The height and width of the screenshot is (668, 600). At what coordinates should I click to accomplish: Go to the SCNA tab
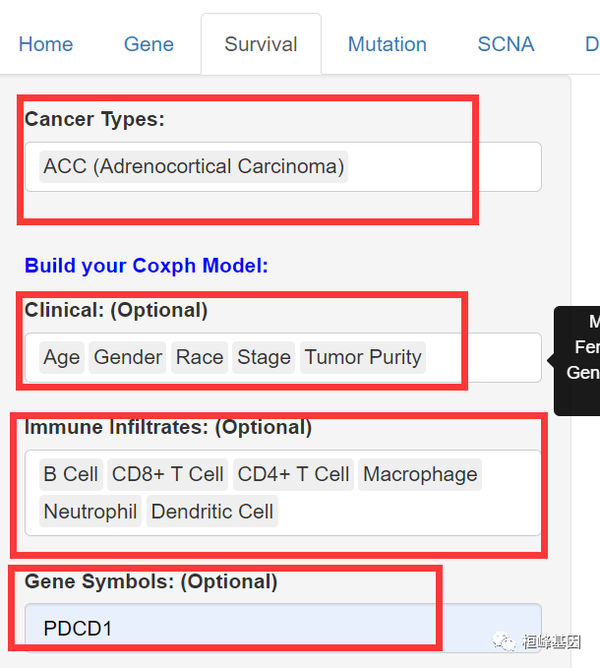pyautogui.click(x=506, y=44)
